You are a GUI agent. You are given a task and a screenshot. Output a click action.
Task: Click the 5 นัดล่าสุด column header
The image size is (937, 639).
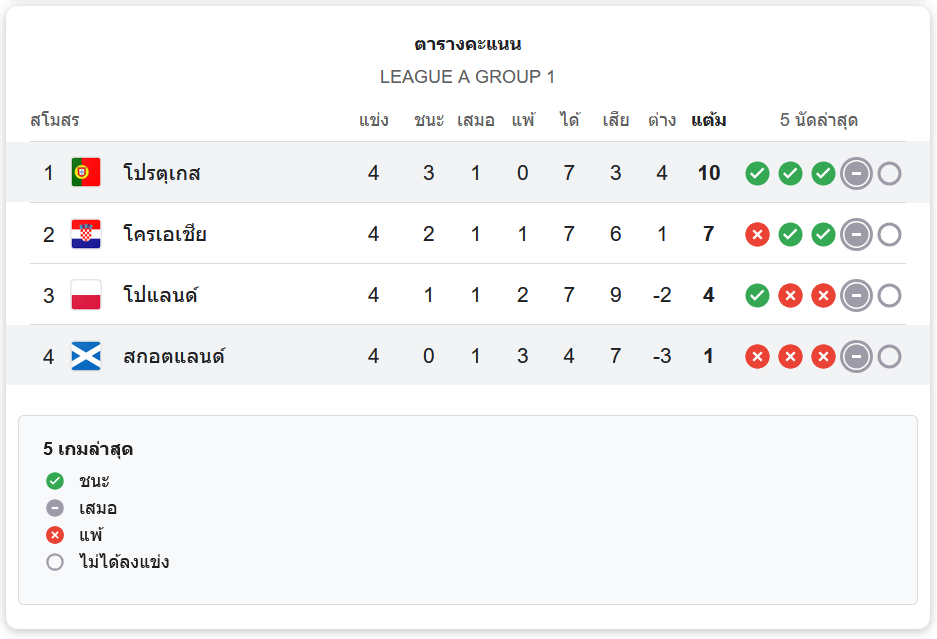[x=818, y=121]
